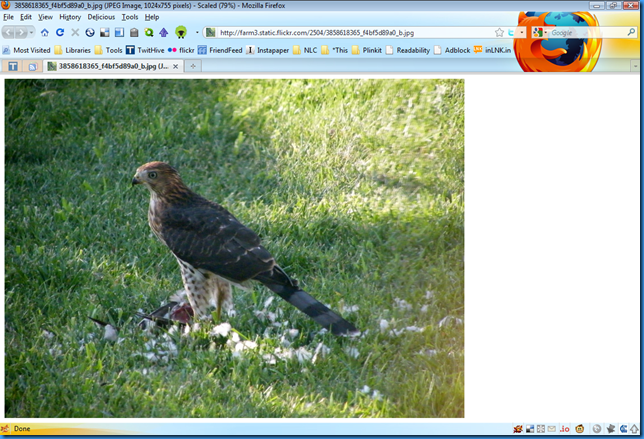Open the Plinkit bookmarks folder
644x439 pixels.
coord(367,50)
